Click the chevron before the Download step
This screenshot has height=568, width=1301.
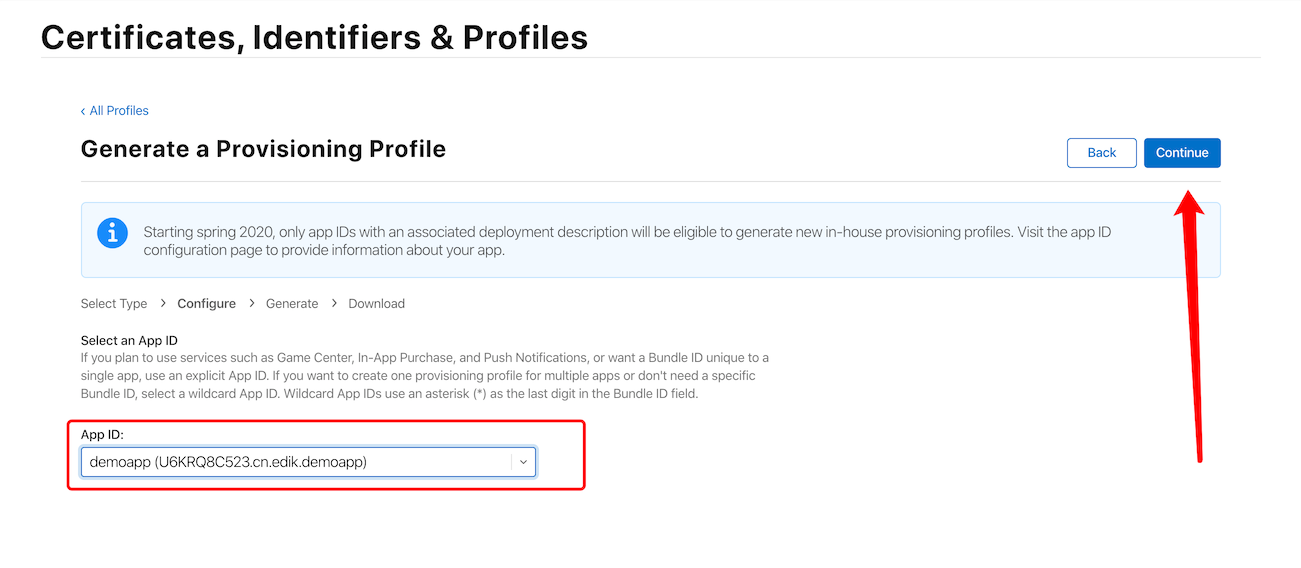coord(333,303)
